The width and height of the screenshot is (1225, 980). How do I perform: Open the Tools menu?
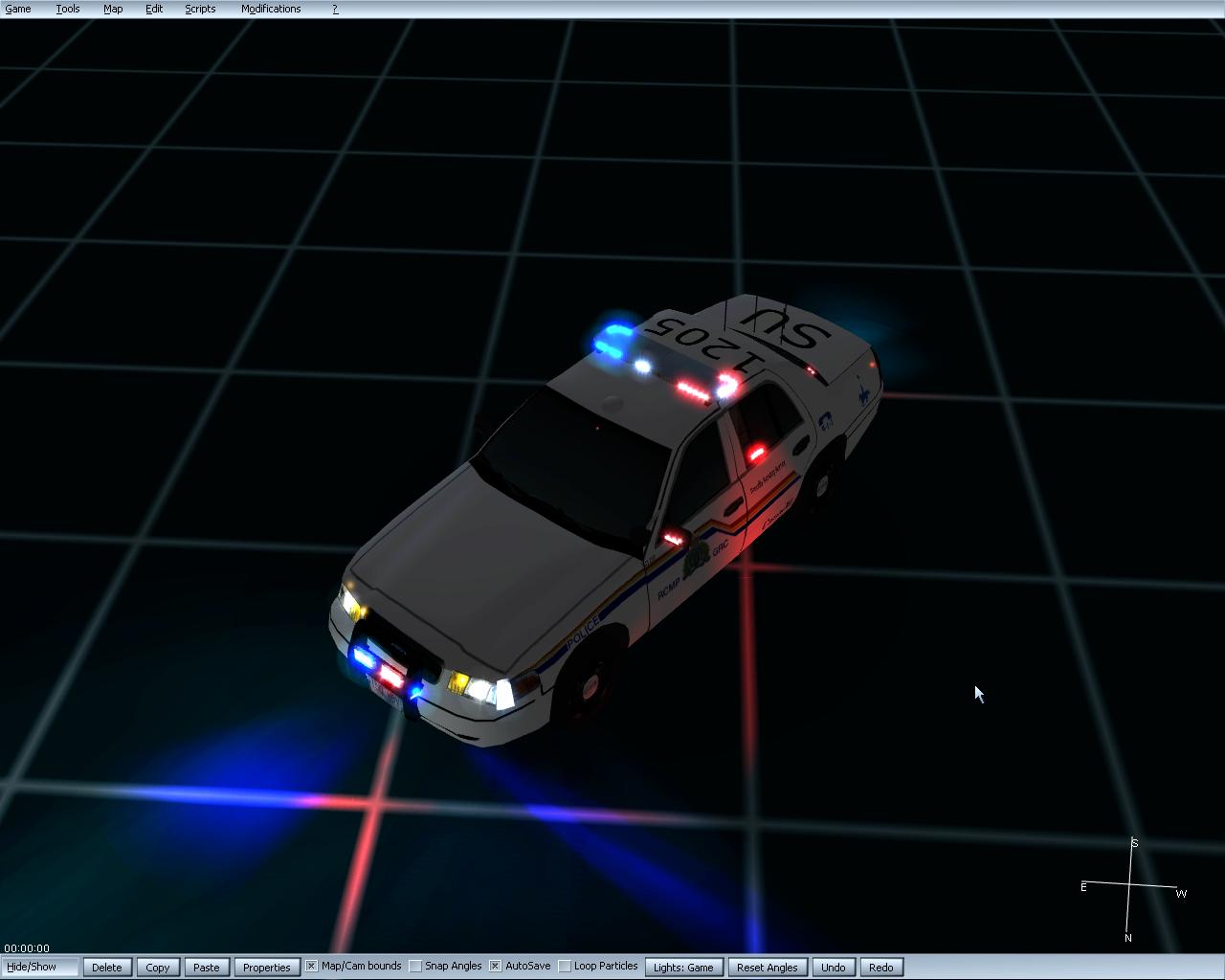coord(68,9)
